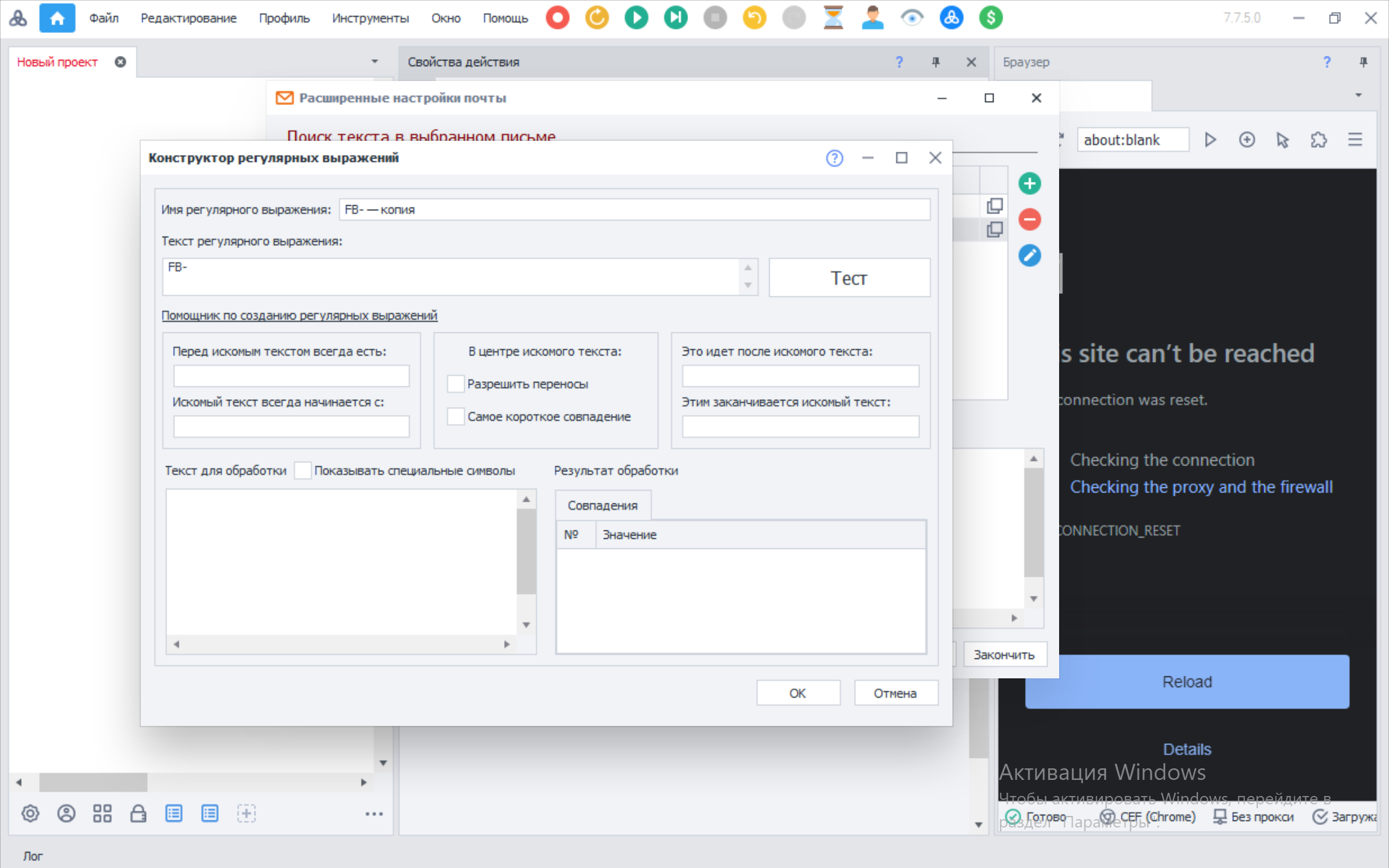Check 'Показывать специальные символы' option

303,471
